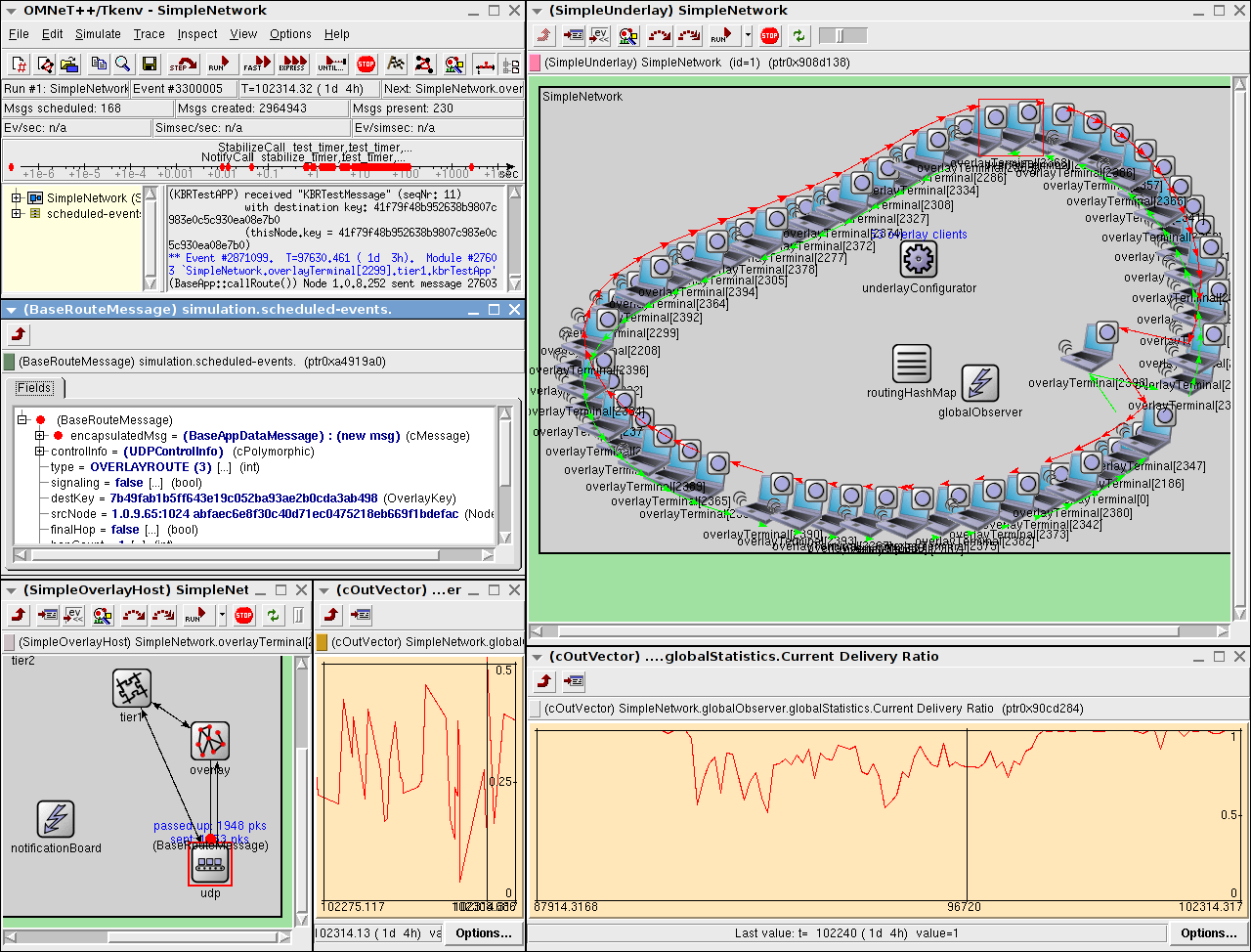Click the network graph inspect icon in Tkenv toolbar
1251x952 pixels.
423,65
